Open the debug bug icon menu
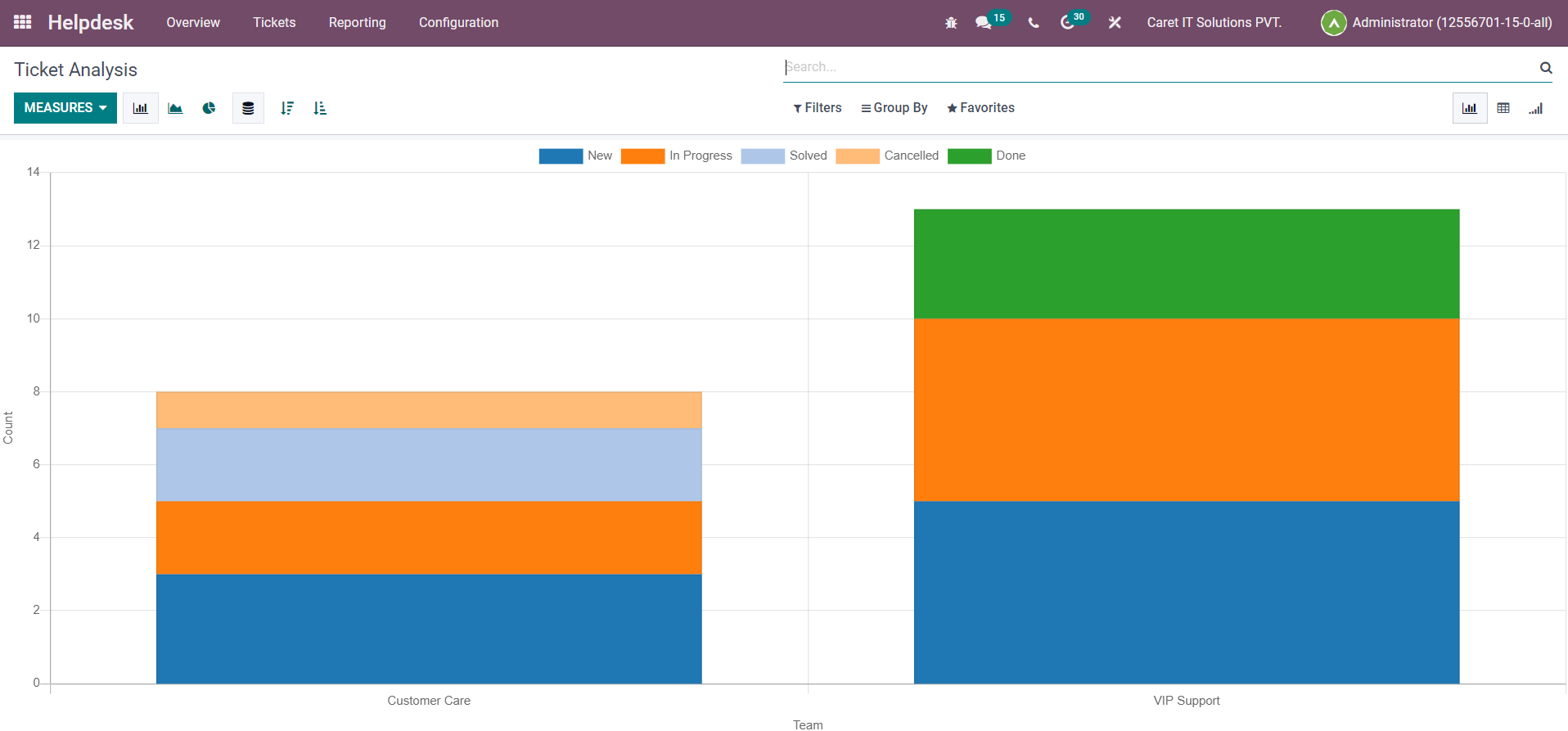1568x731 pixels. click(951, 23)
